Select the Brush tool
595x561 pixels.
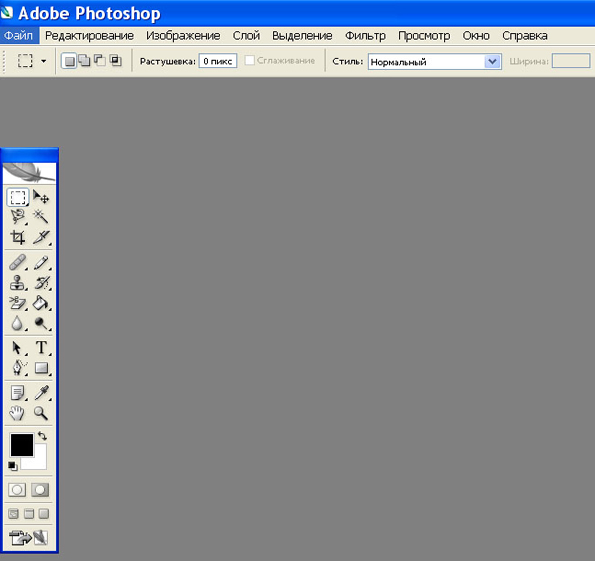(x=41, y=262)
